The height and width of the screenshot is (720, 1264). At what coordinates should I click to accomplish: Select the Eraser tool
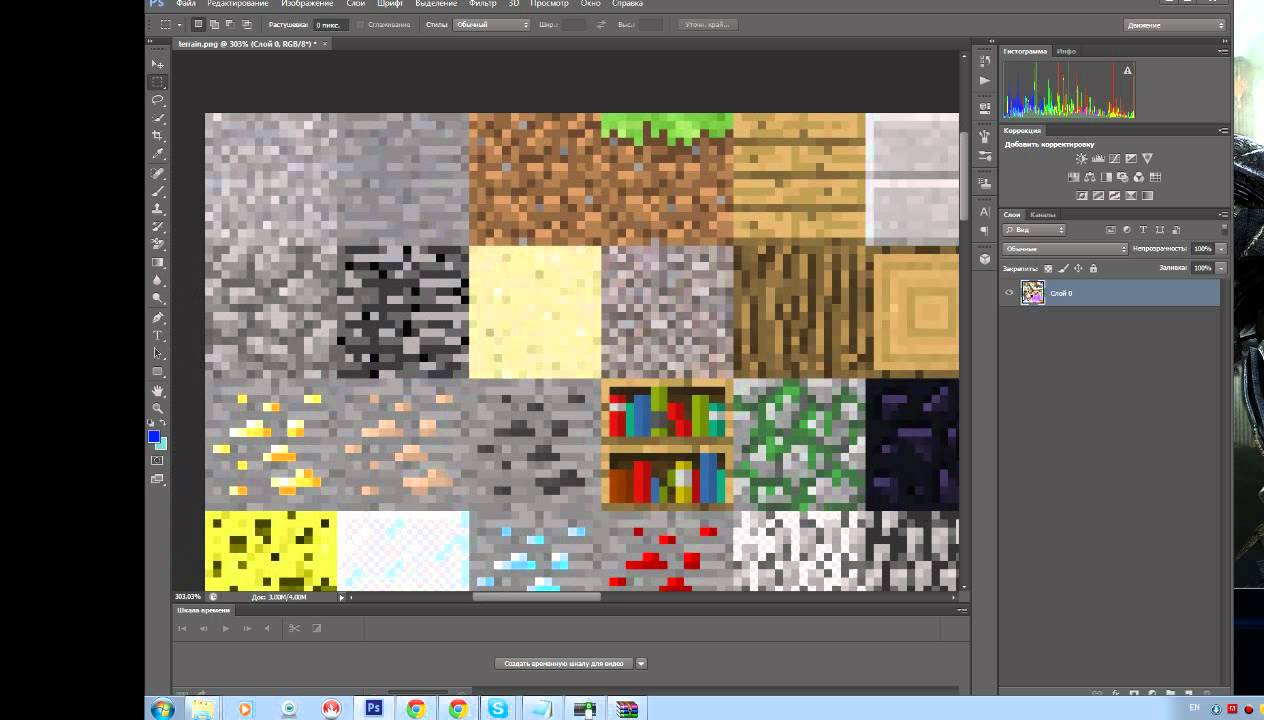(158, 245)
